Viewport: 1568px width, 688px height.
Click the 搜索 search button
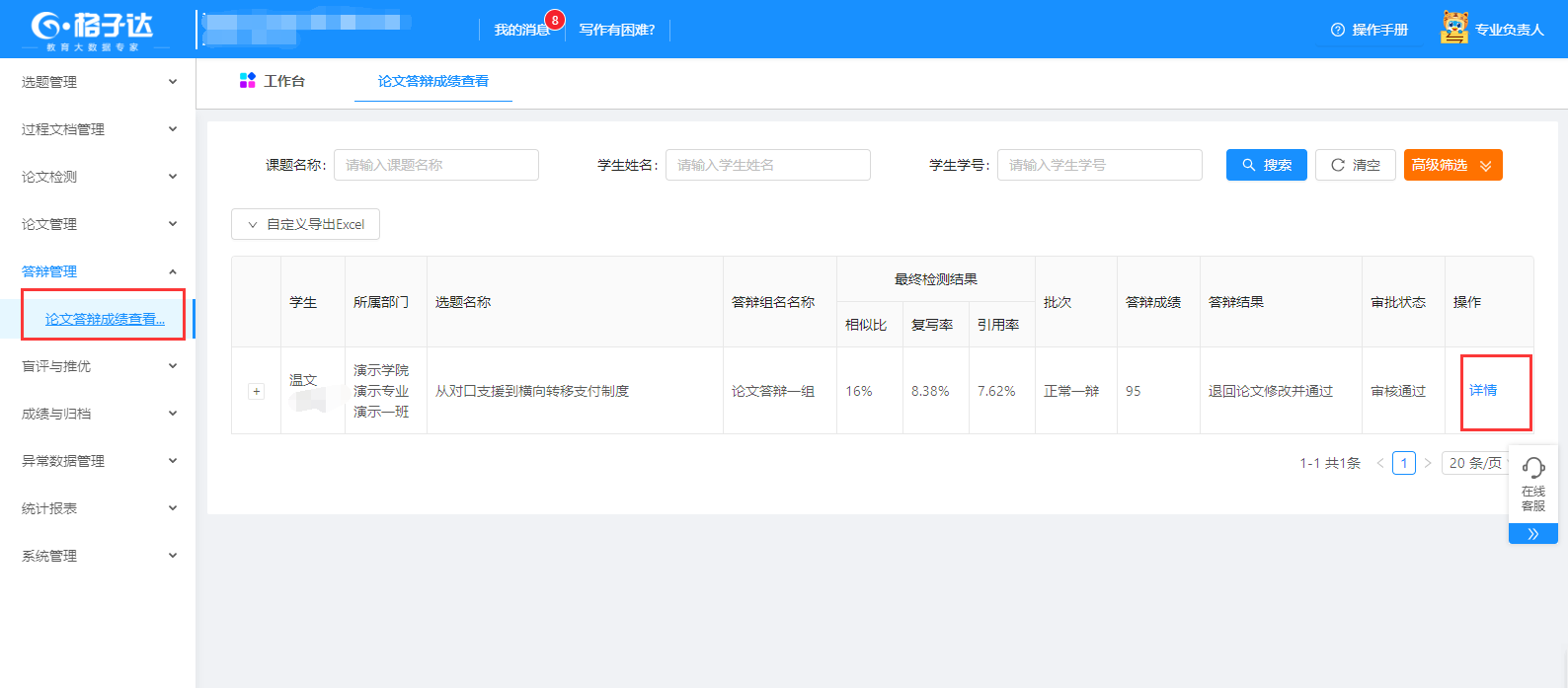point(1266,165)
